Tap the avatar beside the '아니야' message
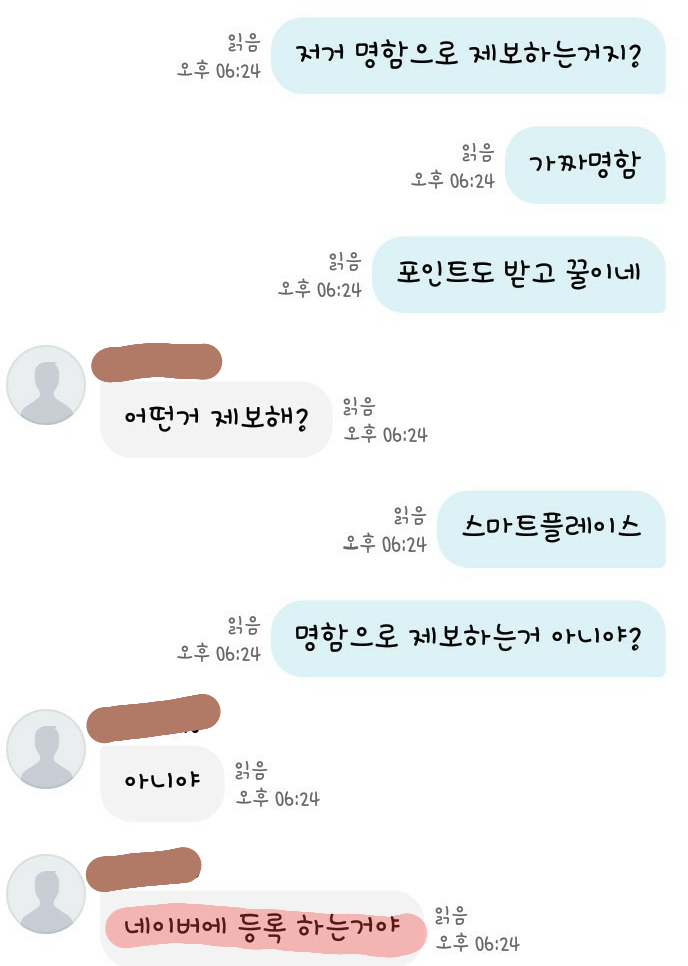Image resolution: width=688 pixels, height=966 pixels. coord(46,749)
